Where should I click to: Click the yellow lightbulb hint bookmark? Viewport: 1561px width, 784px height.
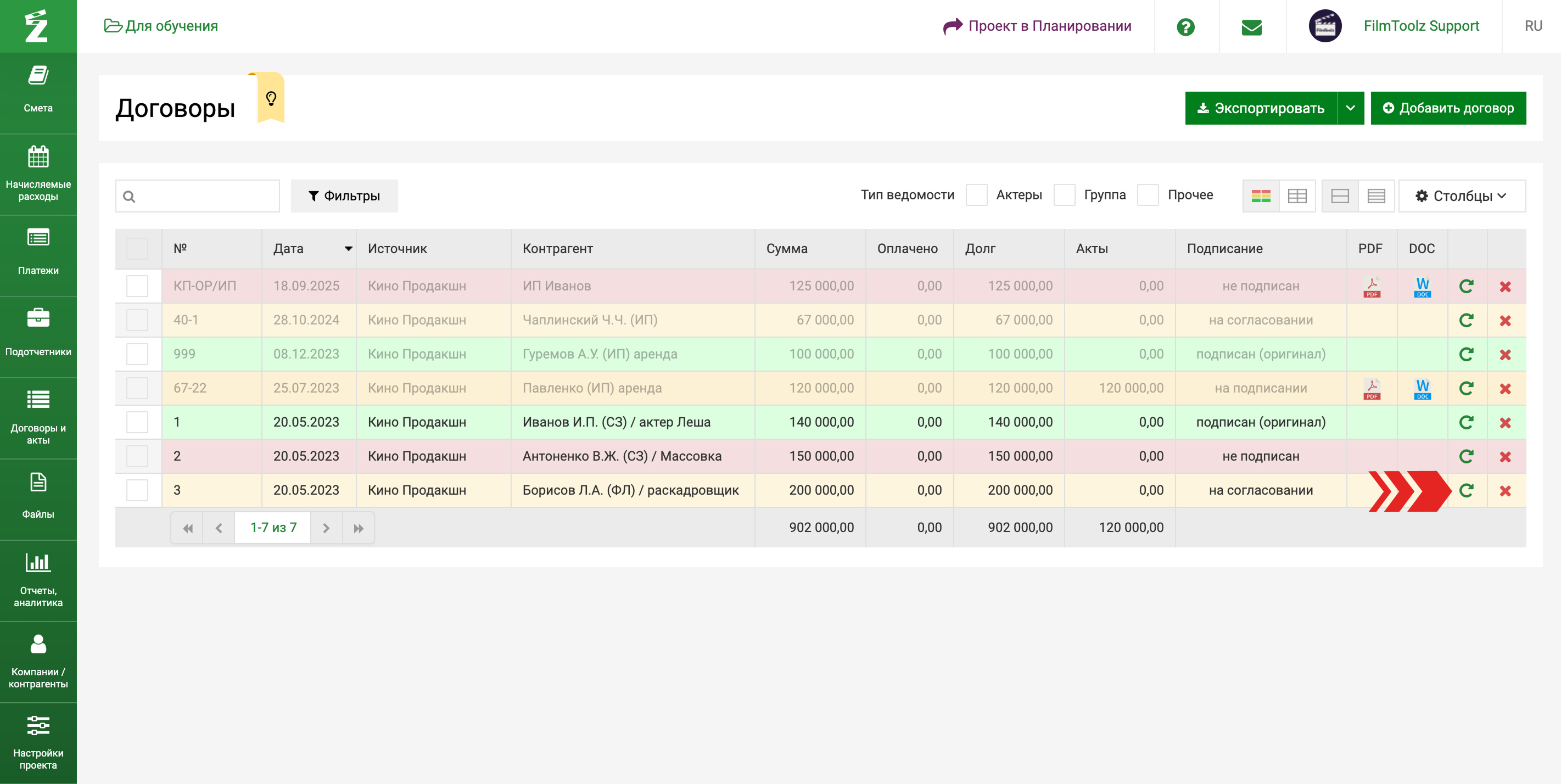coord(271,98)
